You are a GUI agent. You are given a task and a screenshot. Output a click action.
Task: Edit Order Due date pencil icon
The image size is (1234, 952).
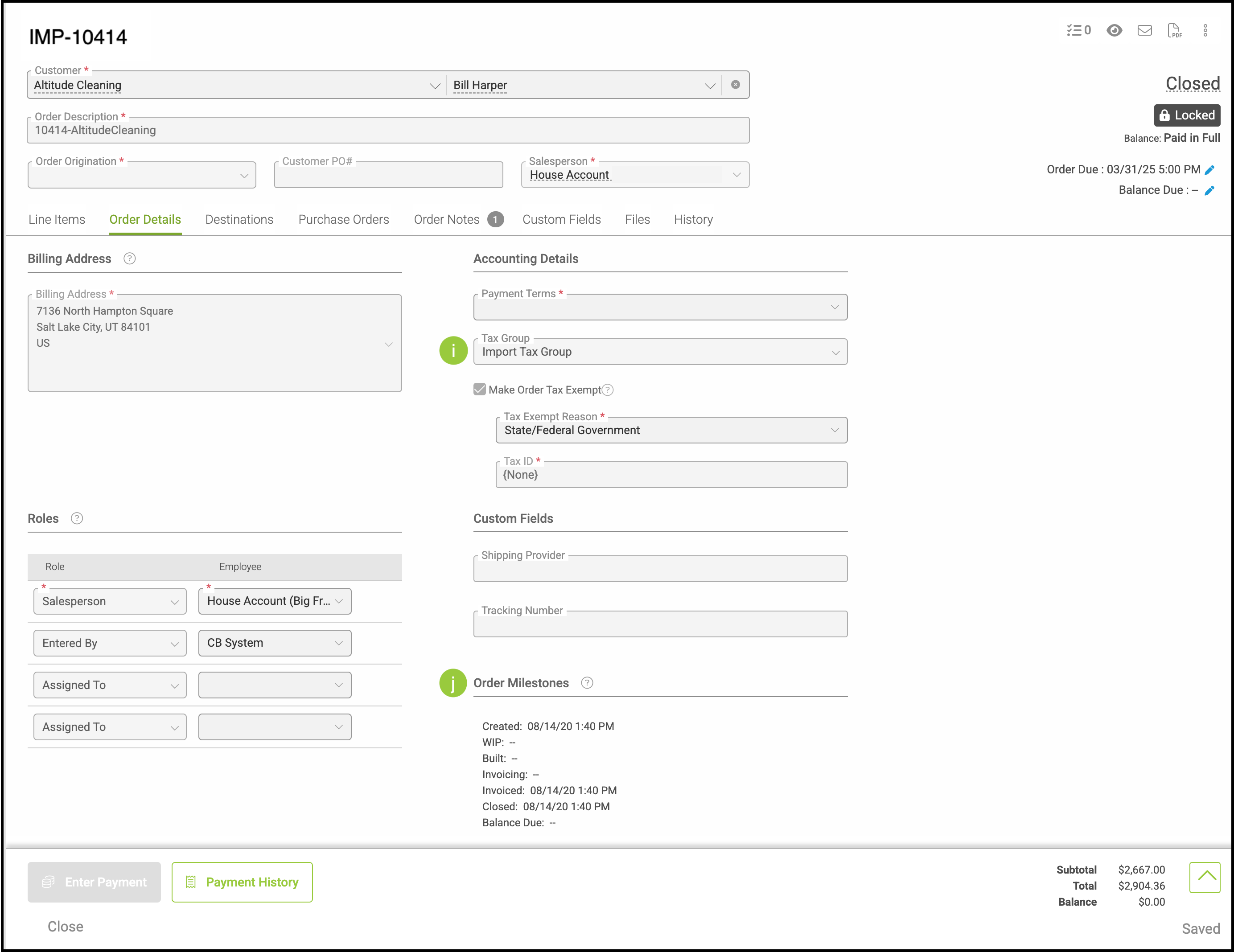1210,170
